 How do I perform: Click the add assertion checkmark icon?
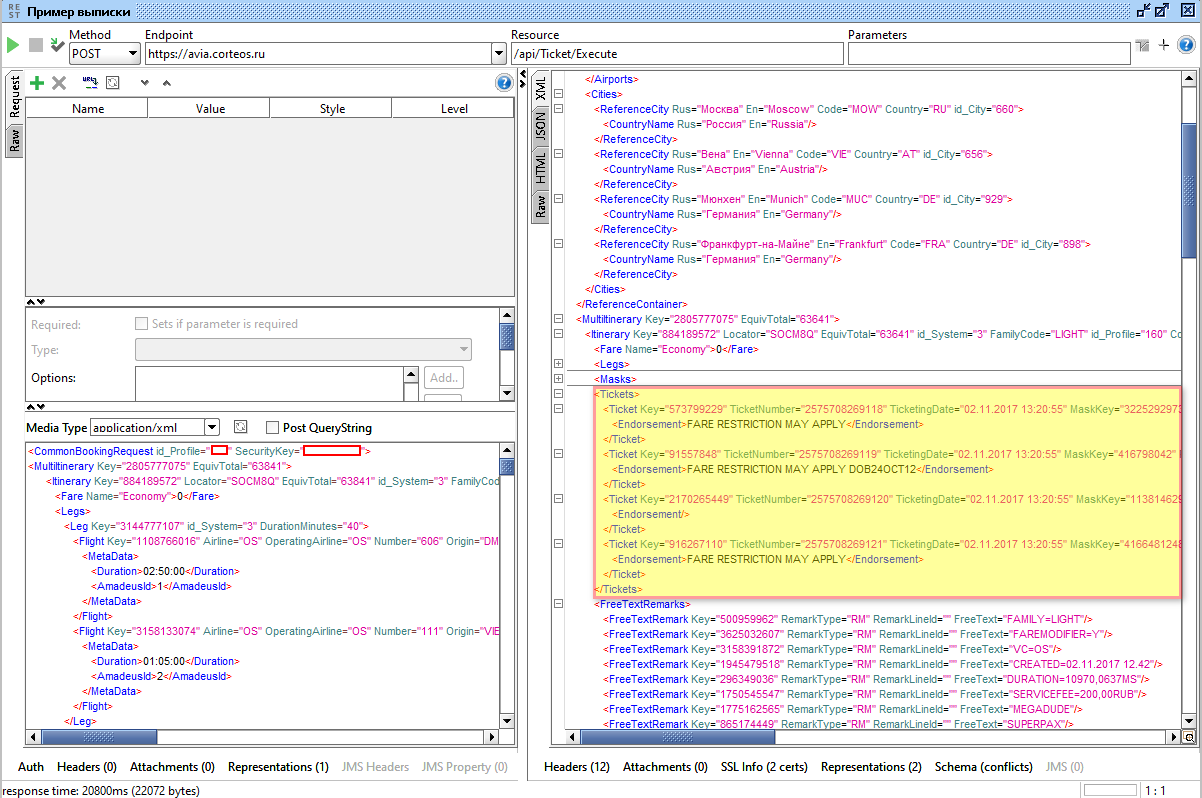[x=57, y=45]
